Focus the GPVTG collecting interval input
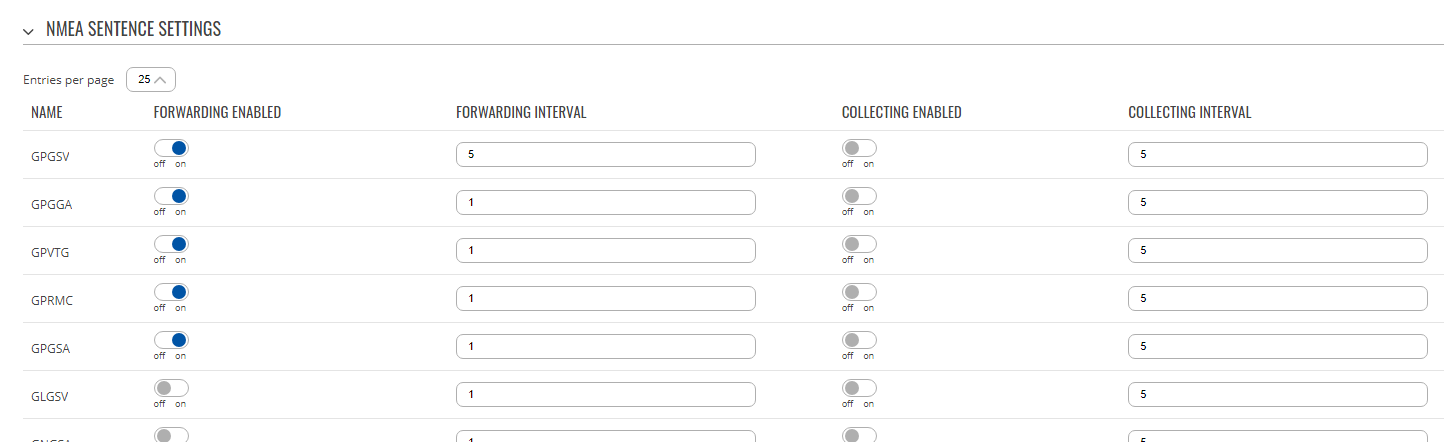This screenshot has width=1444, height=442. point(1278,250)
